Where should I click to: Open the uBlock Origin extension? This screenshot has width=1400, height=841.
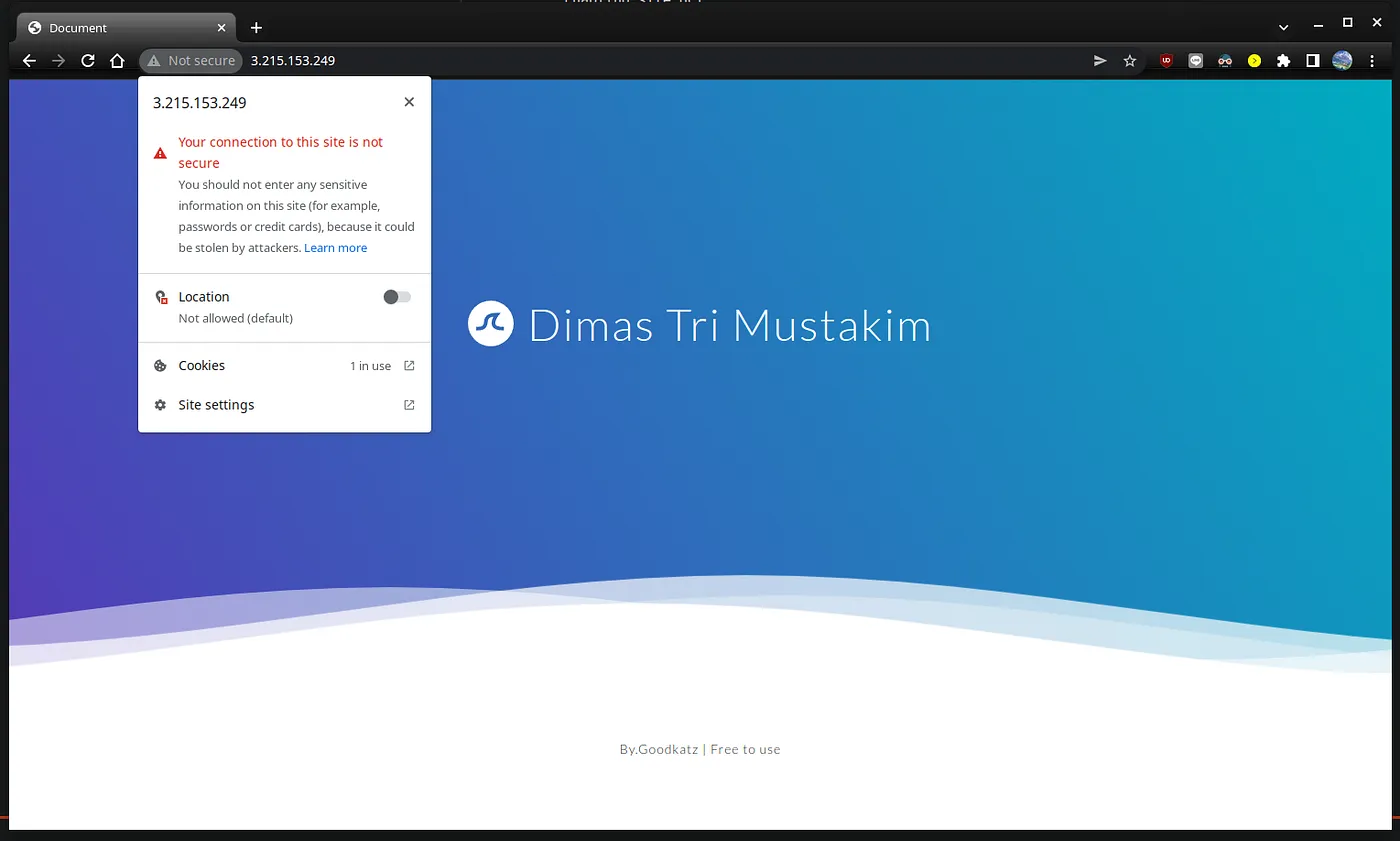[x=1165, y=60]
